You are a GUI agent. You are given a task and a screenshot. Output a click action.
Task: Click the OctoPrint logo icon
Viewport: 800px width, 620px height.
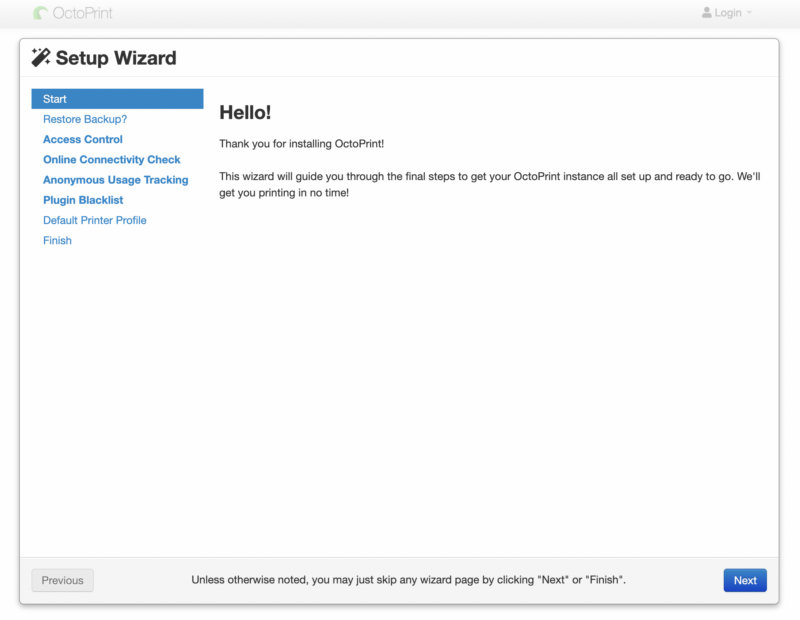(41, 13)
